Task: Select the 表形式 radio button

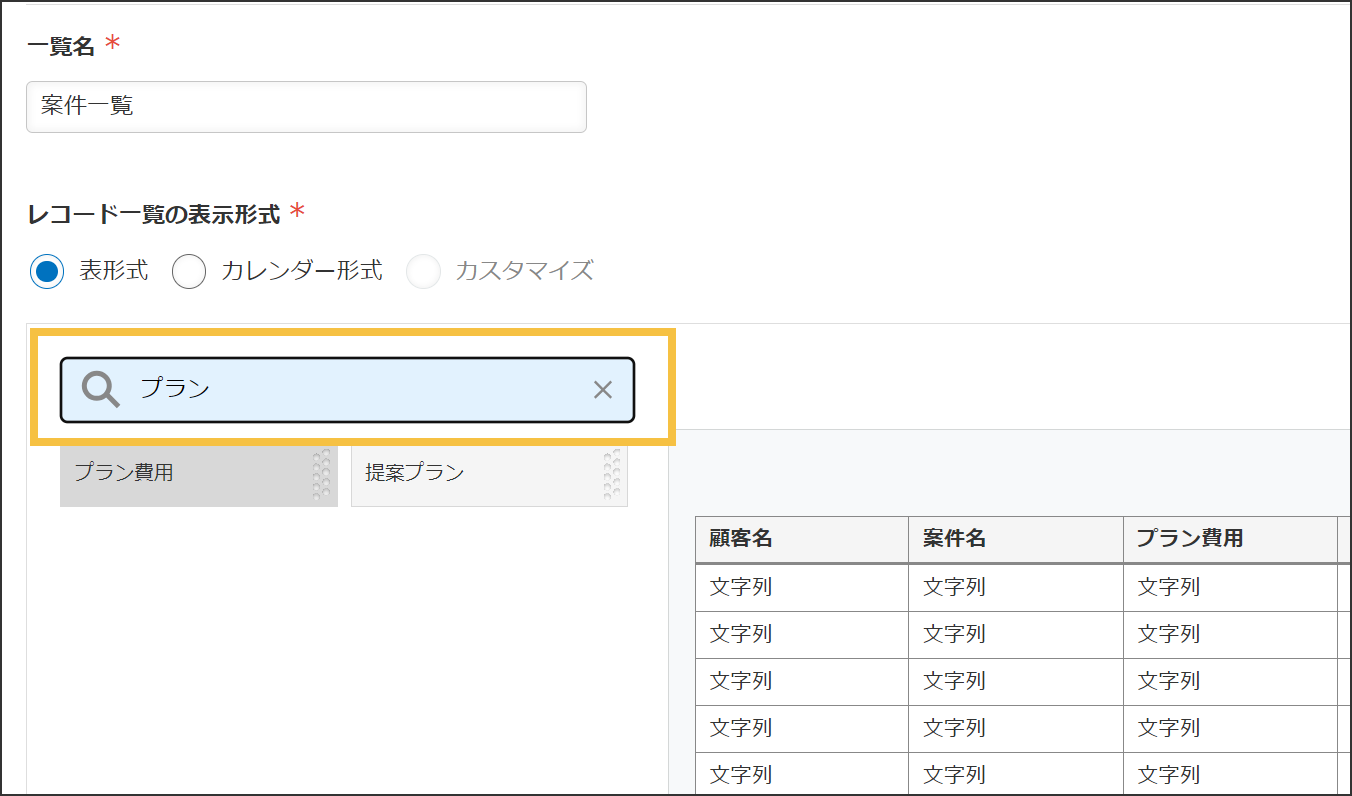Action: [47, 271]
